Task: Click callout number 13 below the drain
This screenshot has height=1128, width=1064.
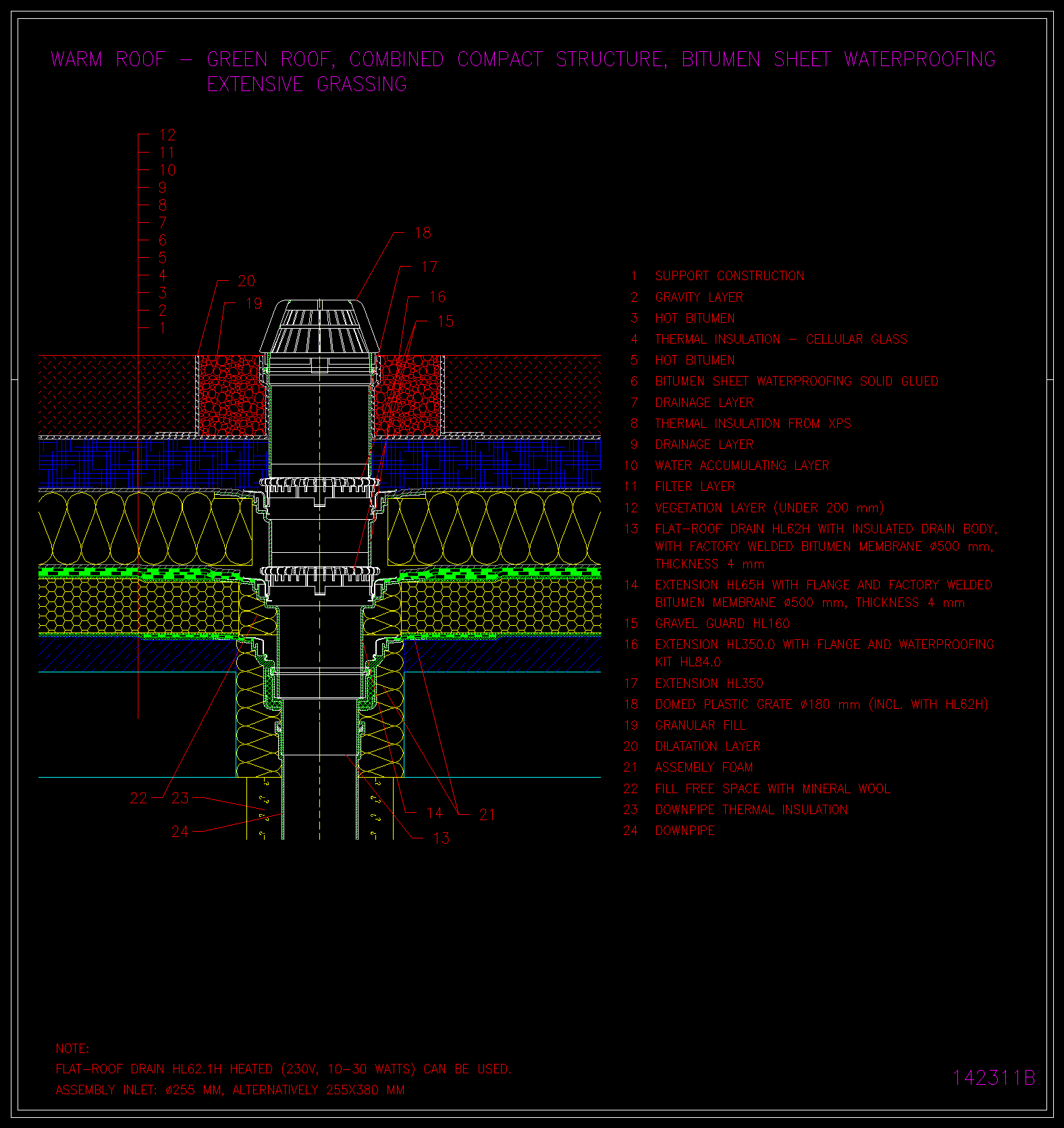Action: [x=441, y=839]
